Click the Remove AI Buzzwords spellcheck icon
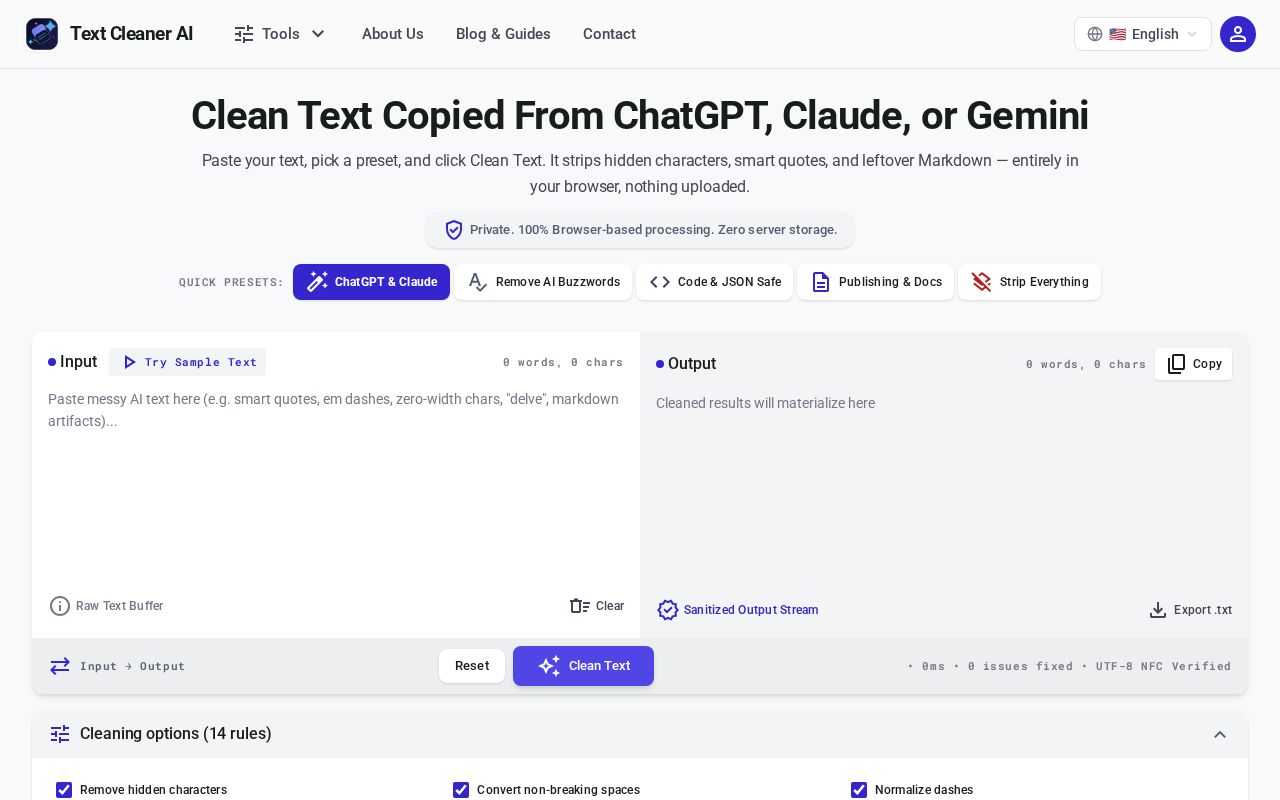The height and width of the screenshot is (800, 1280). pos(478,282)
